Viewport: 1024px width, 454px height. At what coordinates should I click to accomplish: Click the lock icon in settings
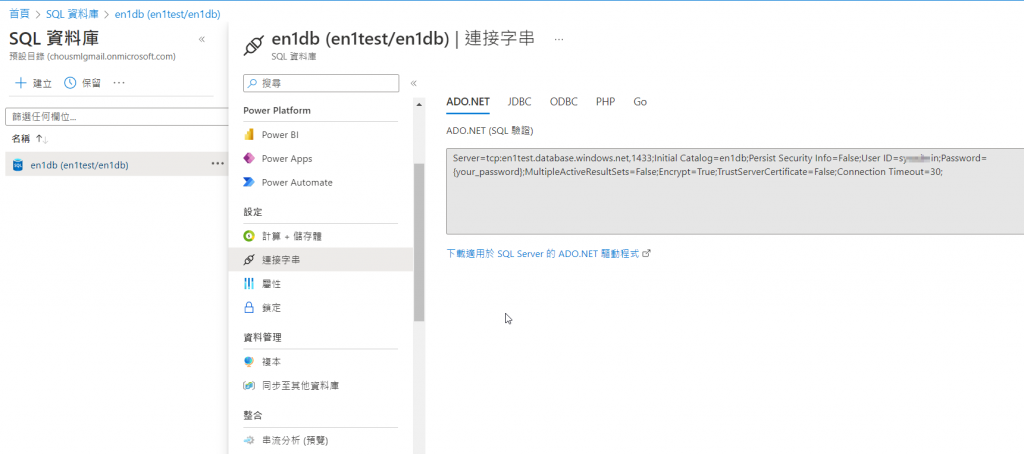point(249,308)
